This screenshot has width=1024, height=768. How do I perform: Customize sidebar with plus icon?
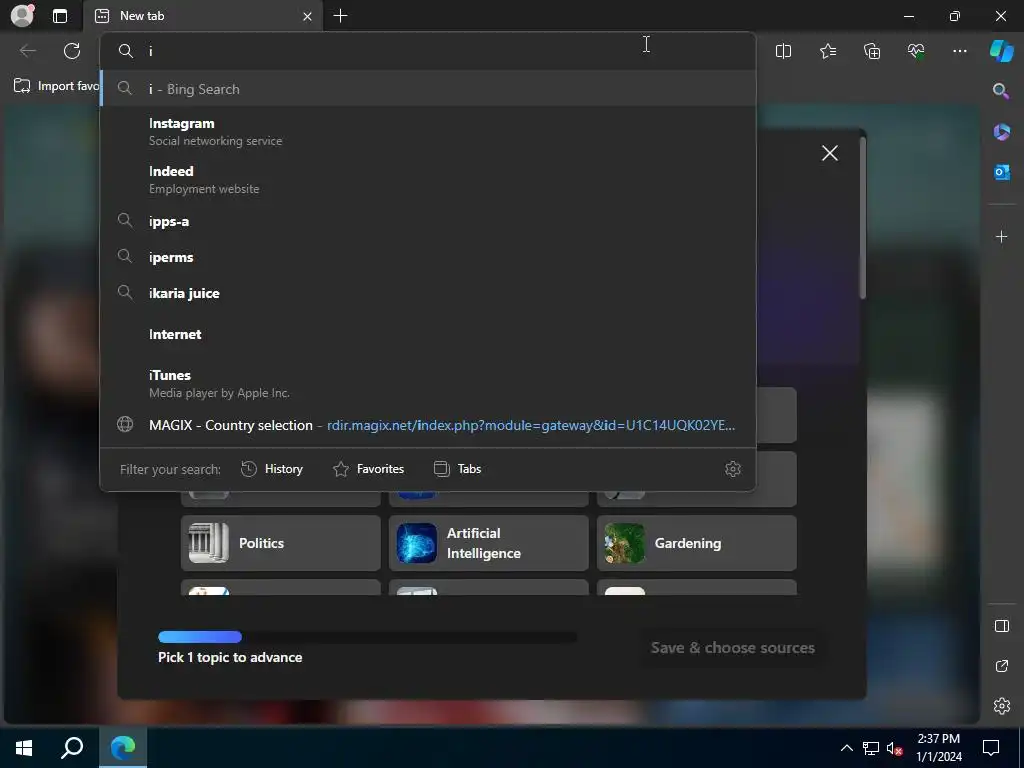(1001, 236)
